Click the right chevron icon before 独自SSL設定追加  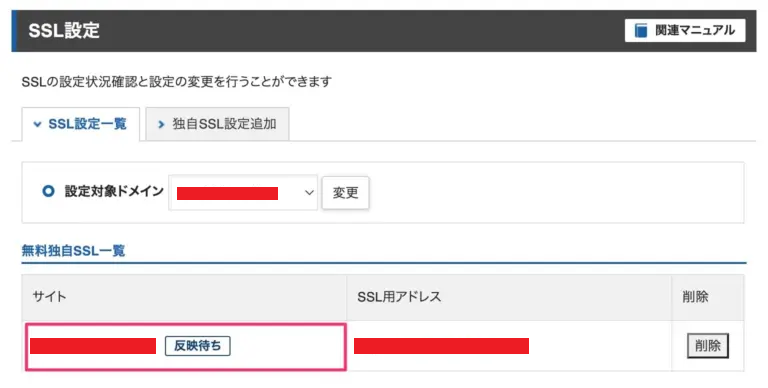coord(161,124)
